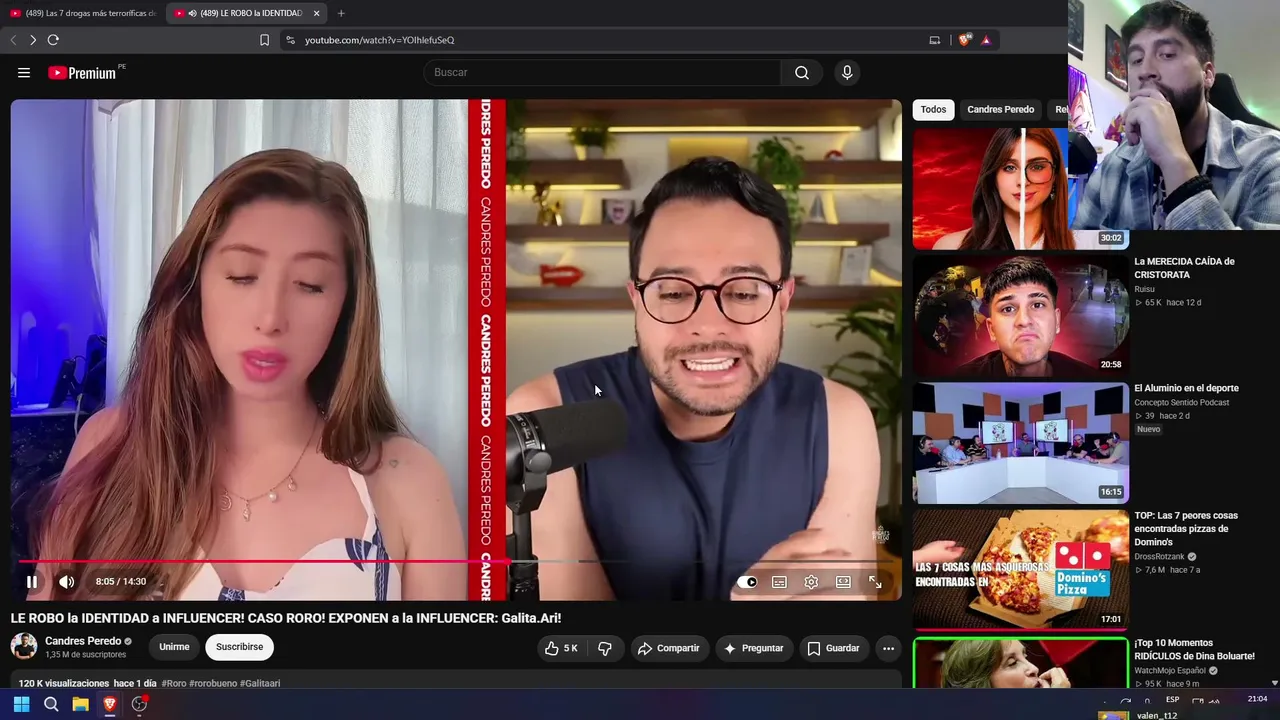Click the Brave browser taskbar icon
This screenshot has height=720, width=1280.
coord(110,704)
